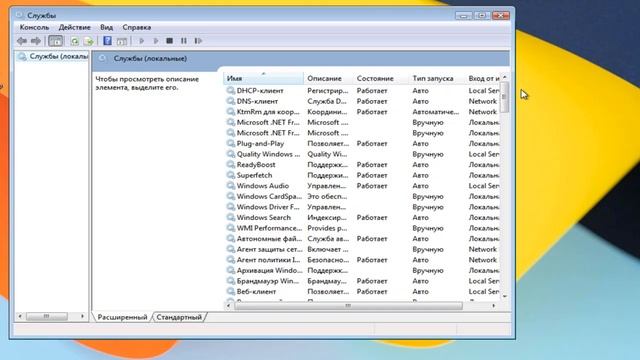Click the Export list toolbar icon
Screen dimensions: 640x360
coord(88,41)
